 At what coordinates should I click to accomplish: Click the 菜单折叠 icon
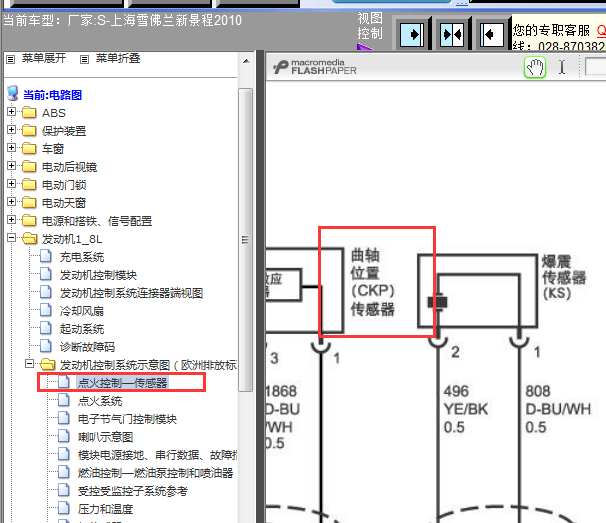[84, 59]
